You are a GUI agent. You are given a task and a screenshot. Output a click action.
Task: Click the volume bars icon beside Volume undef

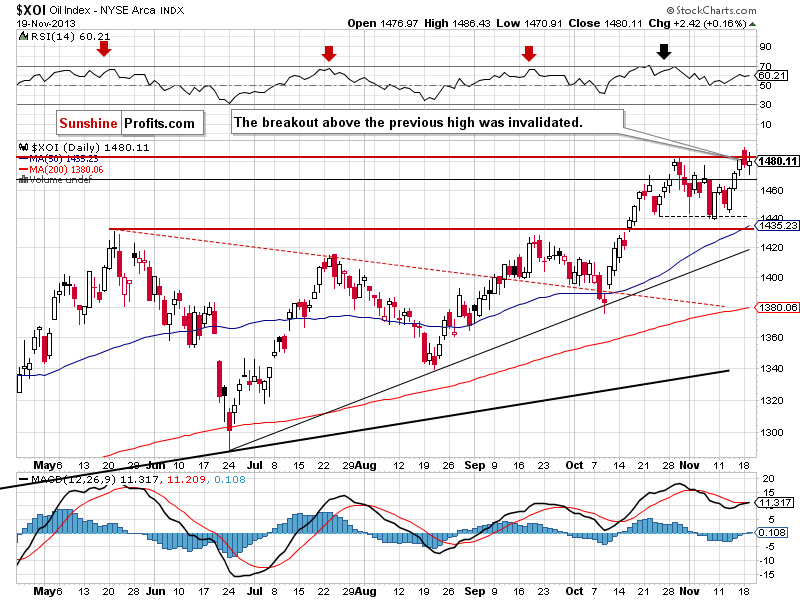[23, 180]
